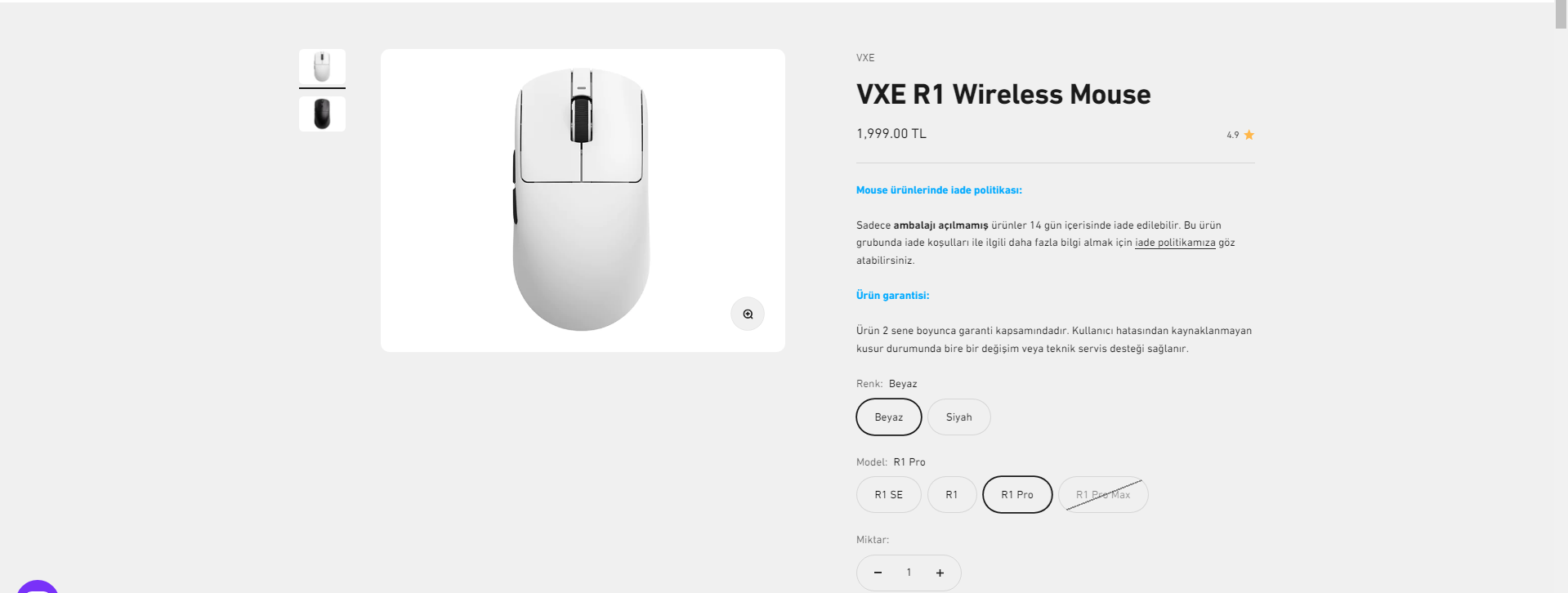1568x593 pixels.
Task: Click the quantity number field
Action: (909, 573)
